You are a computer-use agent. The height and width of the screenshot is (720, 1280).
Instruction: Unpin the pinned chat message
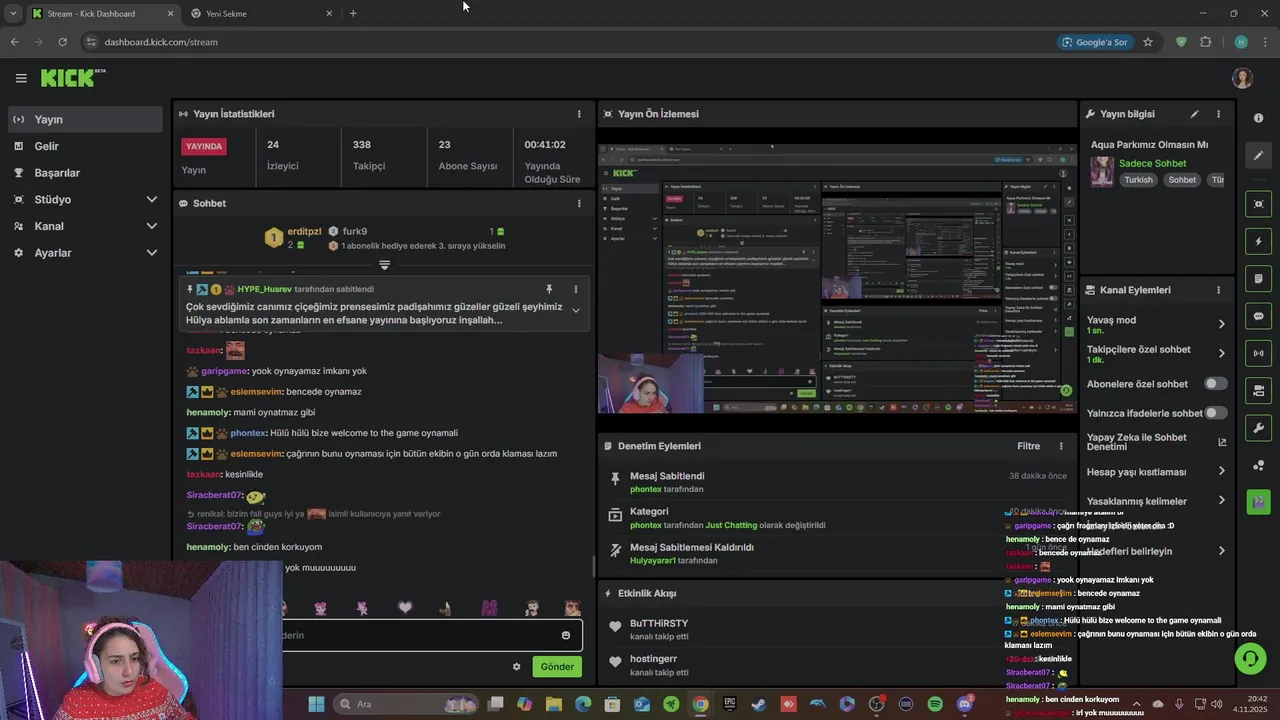click(549, 289)
